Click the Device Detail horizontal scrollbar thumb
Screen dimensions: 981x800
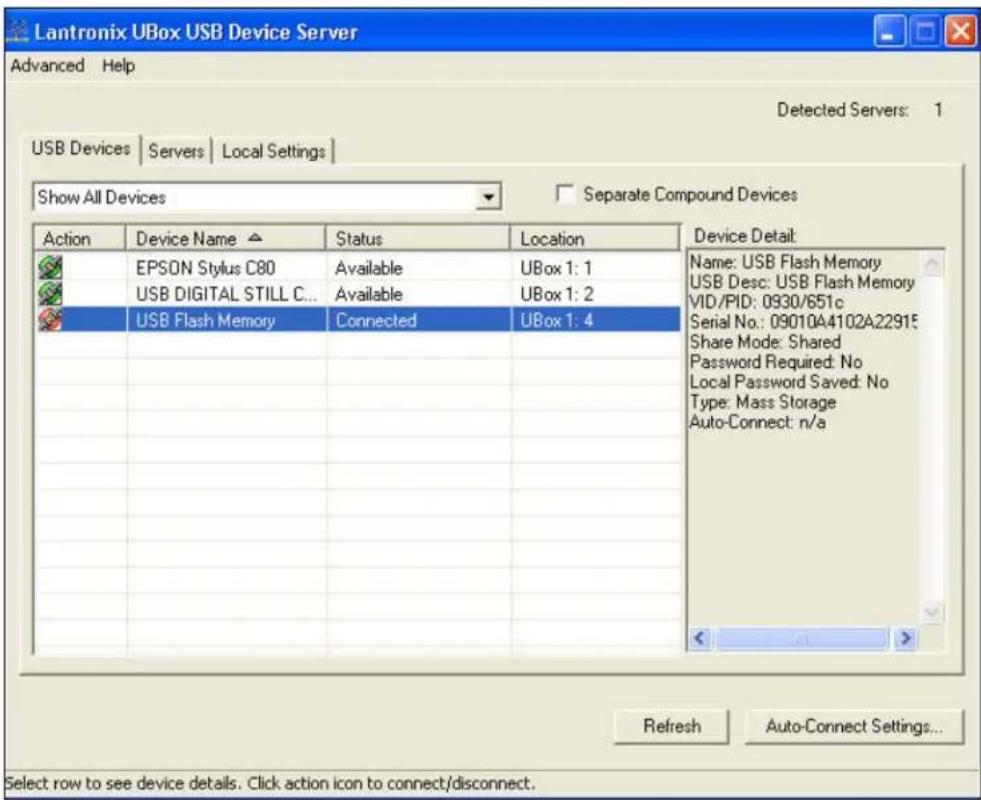(x=803, y=639)
